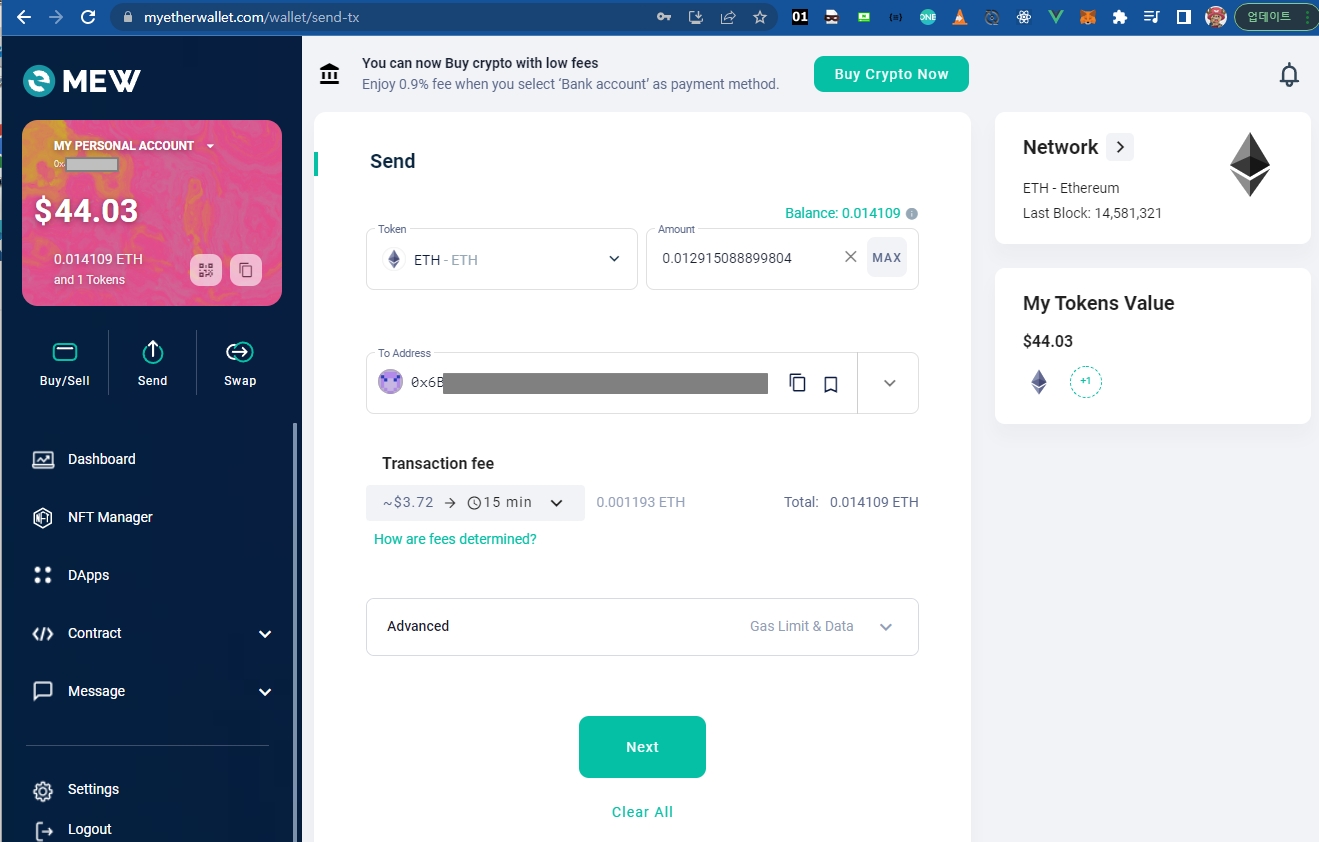Open the ONE extension icon
Screen dimensions: 1319x842
(x=928, y=17)
